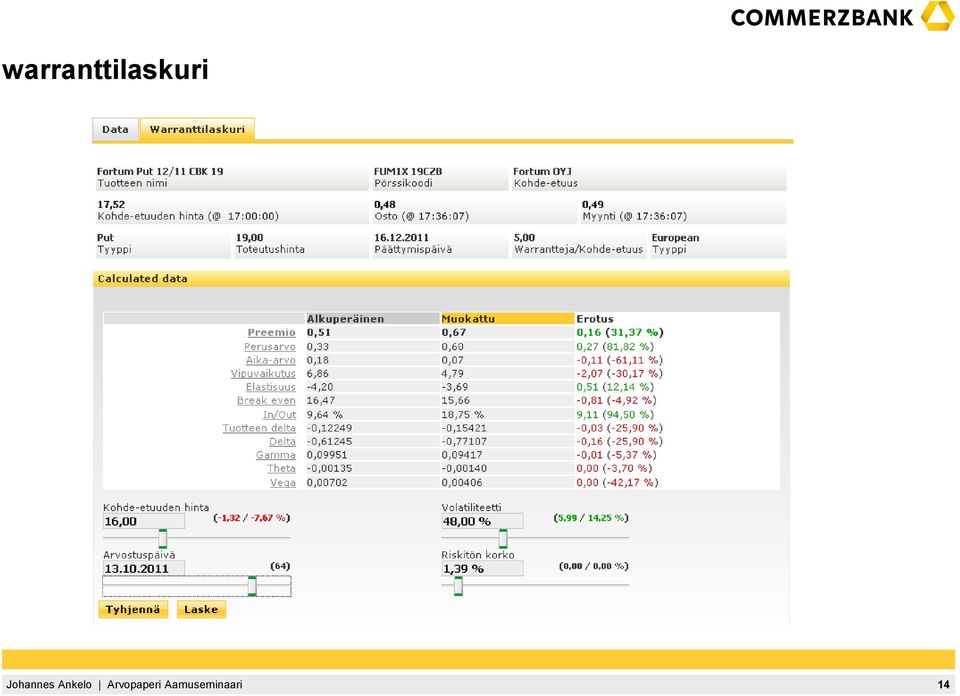Click the product name Fortum Put 12/11 CBK 19
Image resolution: width=960 pixels, height=696 pixels.
pyautogui.click(x=160, y=171)
